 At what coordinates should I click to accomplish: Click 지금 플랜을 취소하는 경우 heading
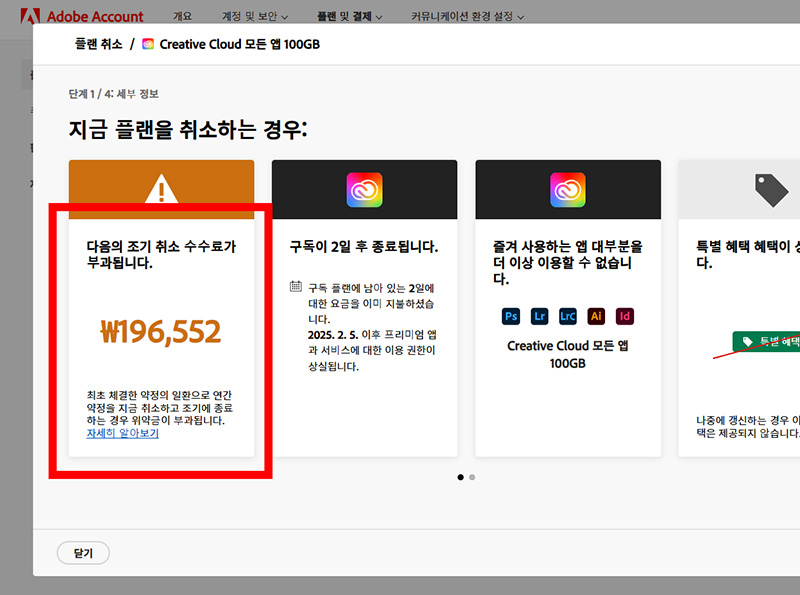coord(188,130)
